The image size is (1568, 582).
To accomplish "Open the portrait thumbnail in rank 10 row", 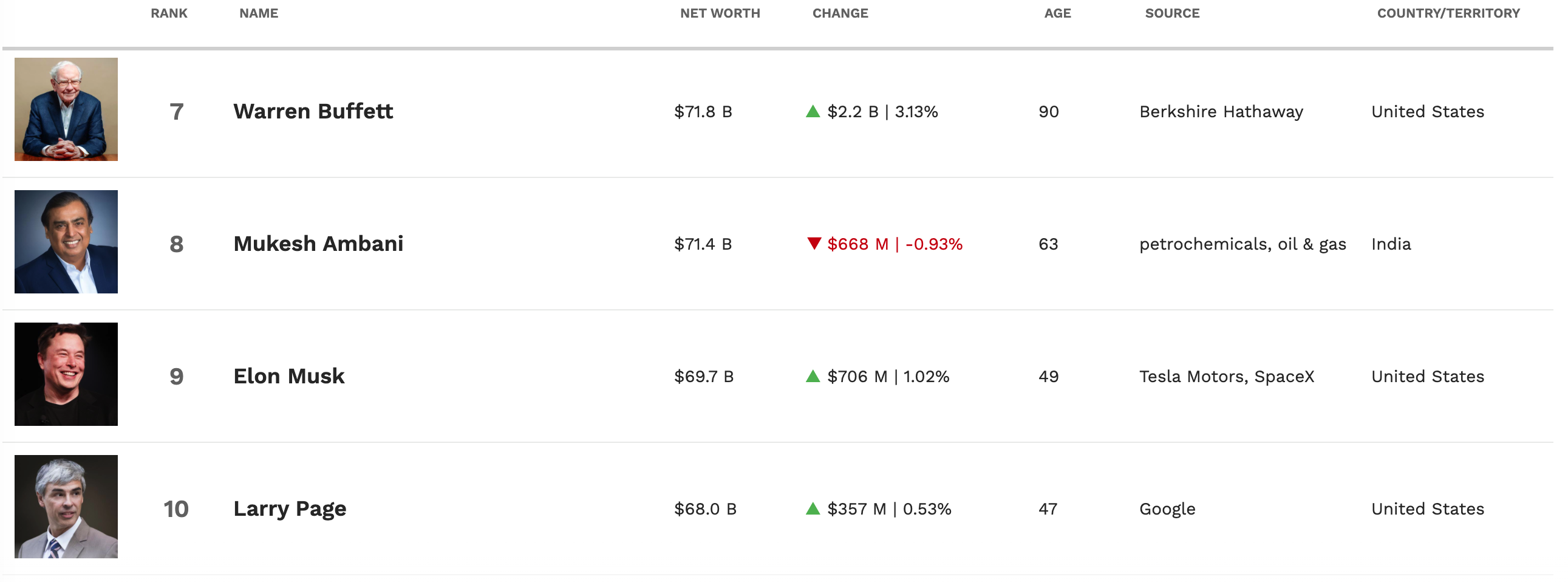I will pyautogui.click(x=66, y=507).
